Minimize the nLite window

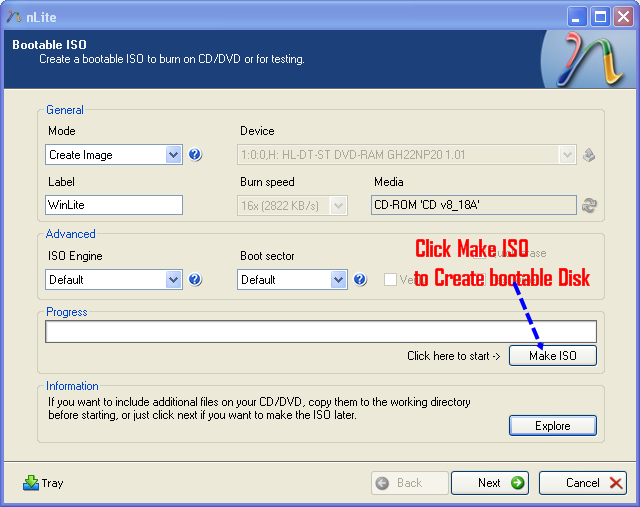[577, 17]
